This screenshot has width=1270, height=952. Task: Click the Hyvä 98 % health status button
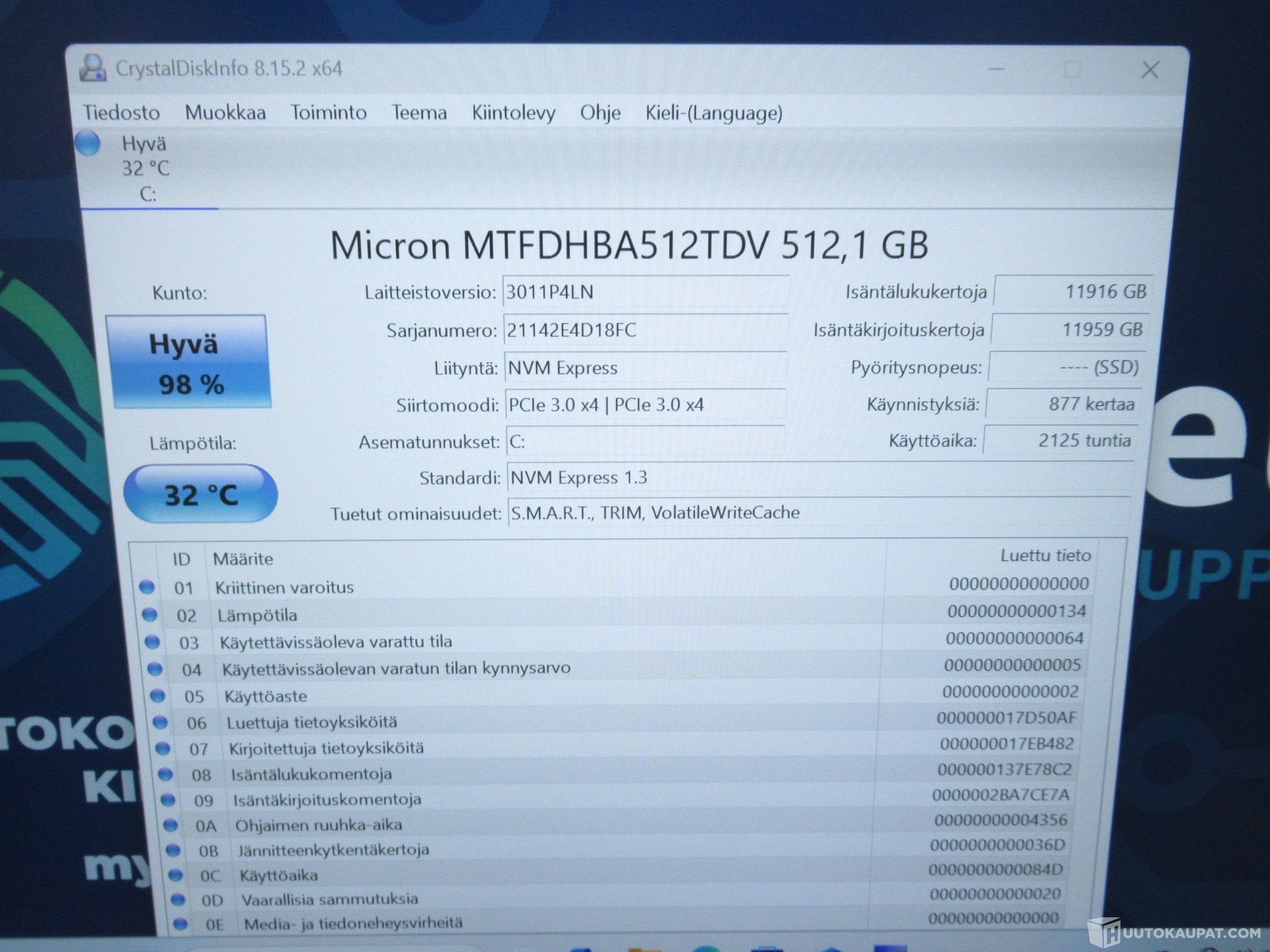coord(189,362)
